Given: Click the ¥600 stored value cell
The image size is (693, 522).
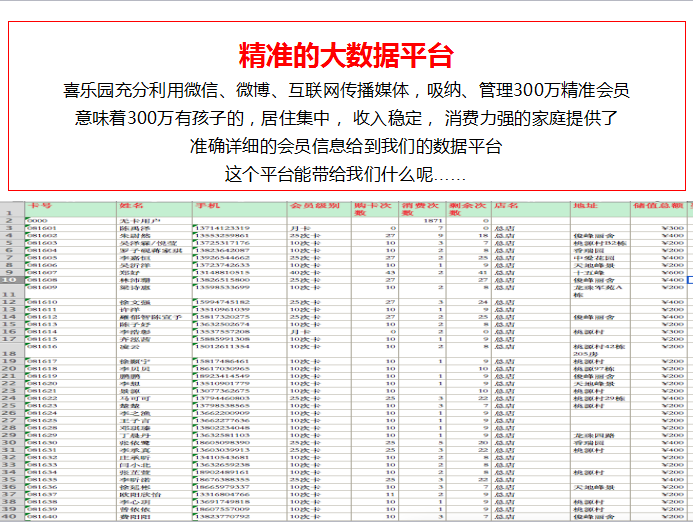Looking at the screenshot, I should click(x=659, y=272).
